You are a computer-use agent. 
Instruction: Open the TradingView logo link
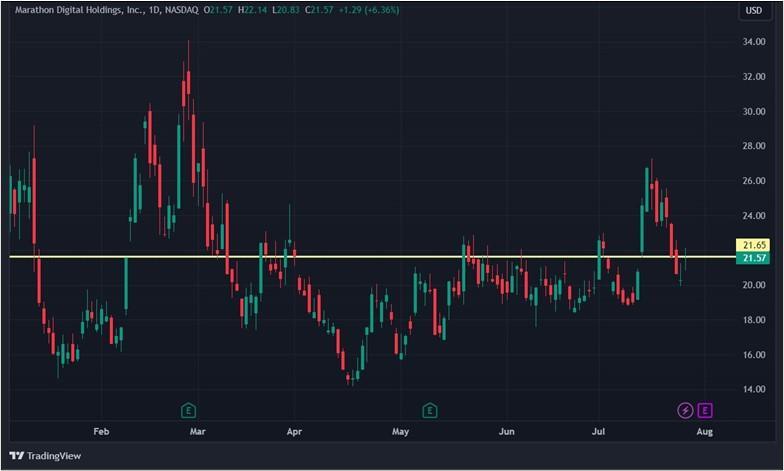(x=45, y=456)
